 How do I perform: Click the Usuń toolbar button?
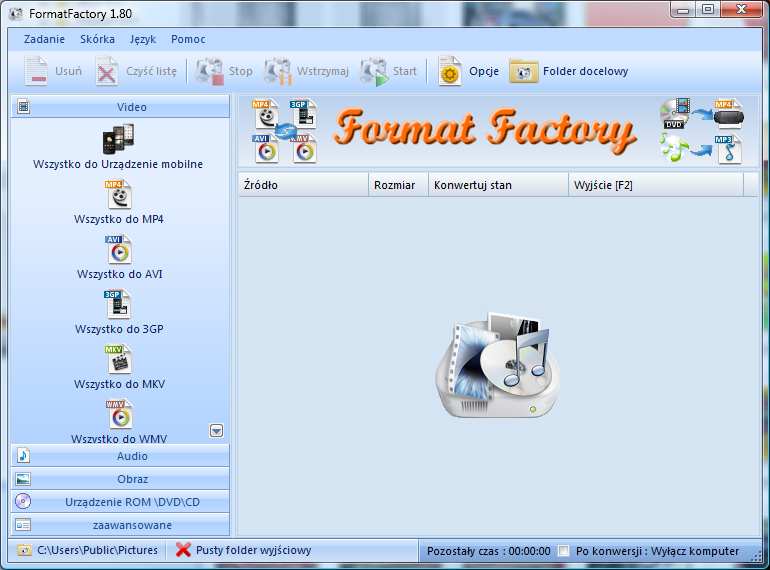54,72
